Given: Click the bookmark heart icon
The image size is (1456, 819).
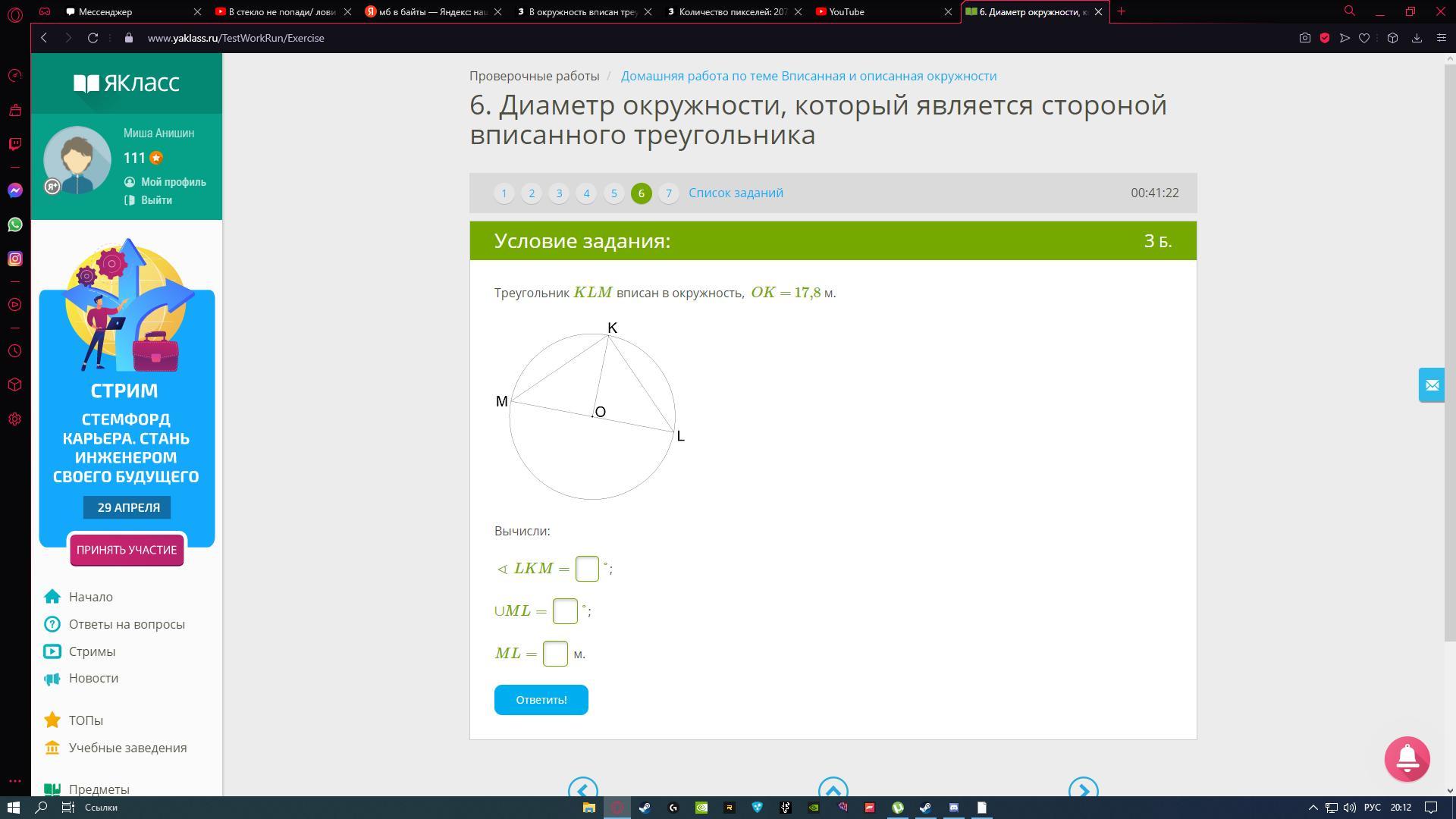Looking at the screenshot, I should (1364, 38).
